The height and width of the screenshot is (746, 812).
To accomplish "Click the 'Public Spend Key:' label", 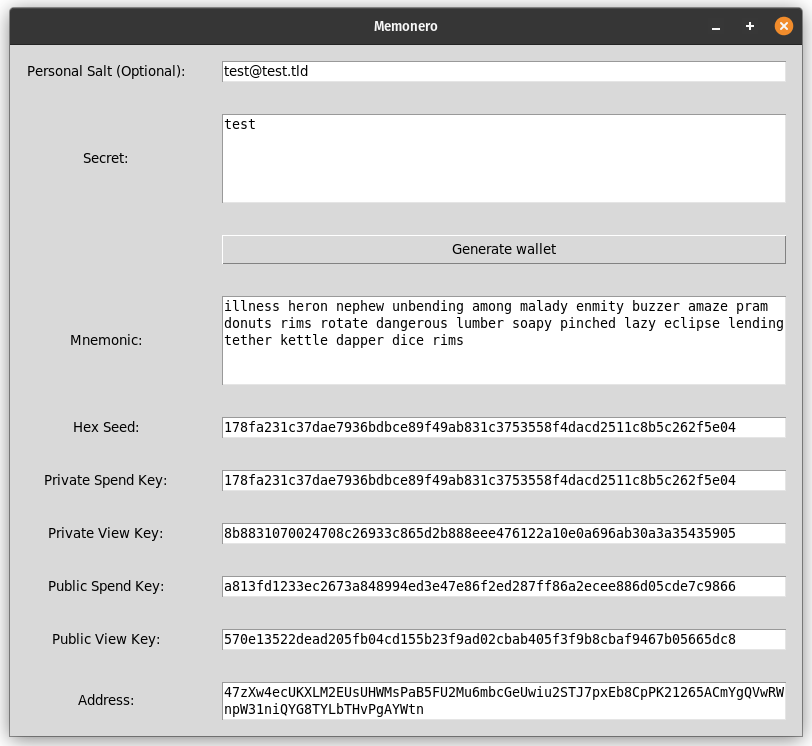I will (x=106, y=586).
